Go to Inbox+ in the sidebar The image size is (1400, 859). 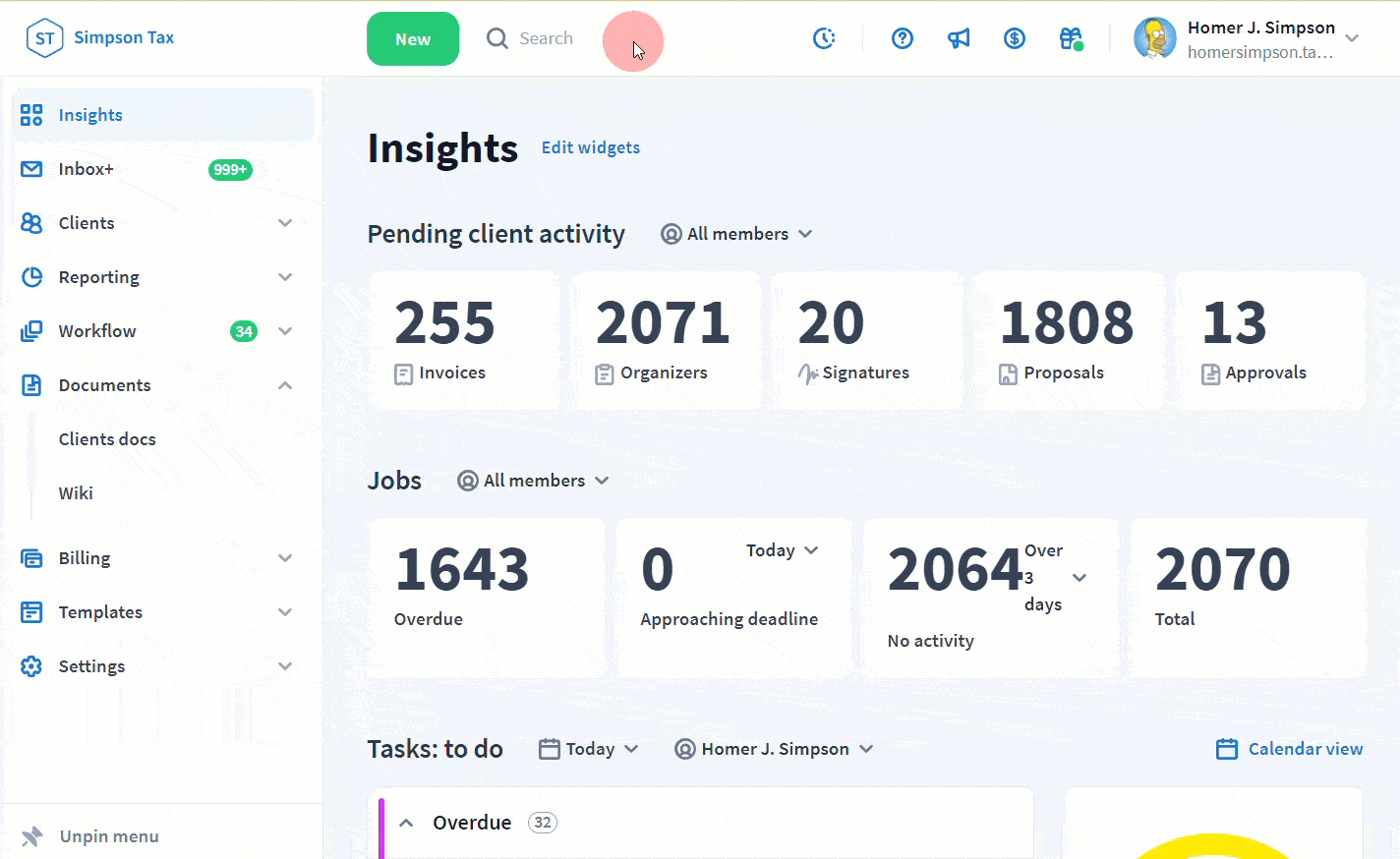pos(87,169)
